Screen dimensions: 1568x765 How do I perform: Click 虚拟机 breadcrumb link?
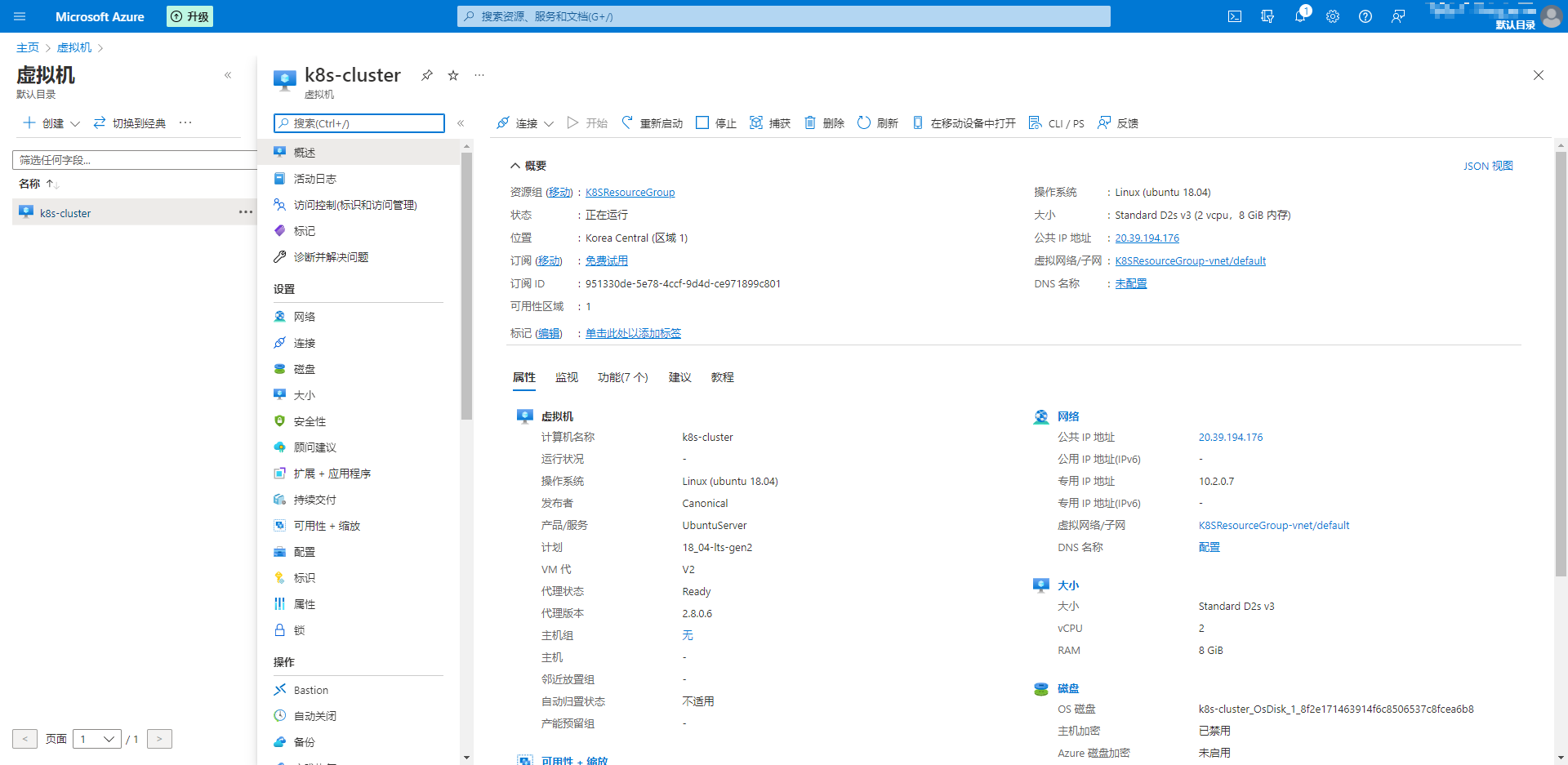74,47
